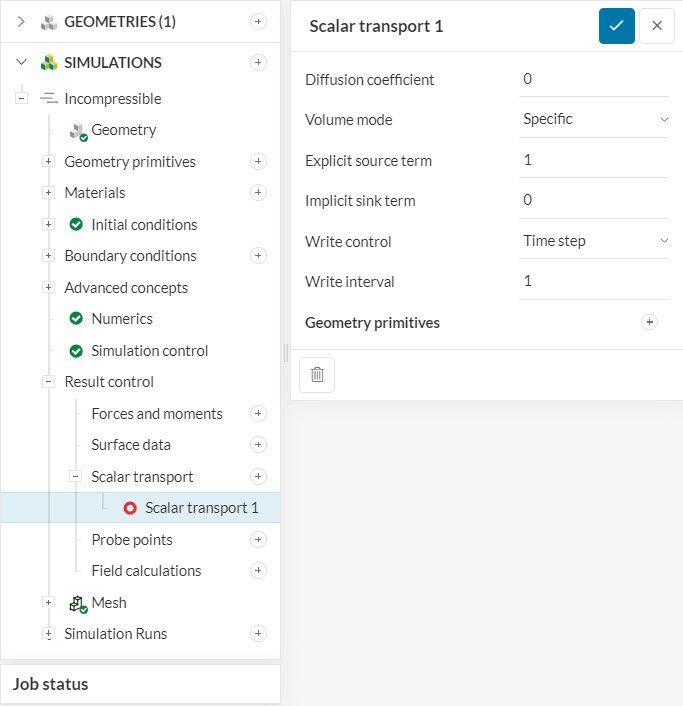
Task: Close the Scalar transport 1 panel
Action: (x=657, y=26)
